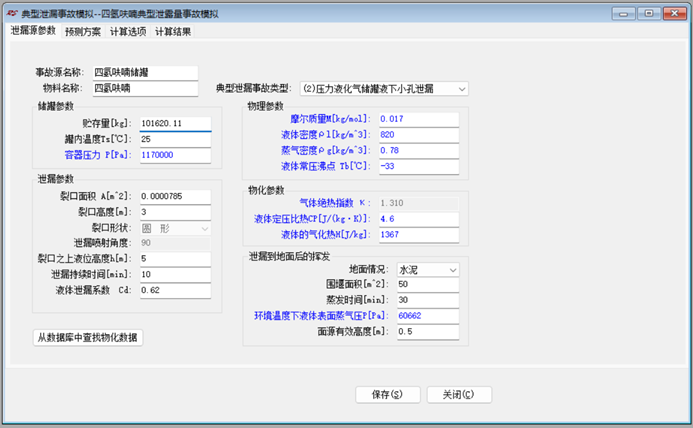Screen dimensions: 693x428
Task: Click the 蒸气密度 field showing 0.78
Action: 419,150
